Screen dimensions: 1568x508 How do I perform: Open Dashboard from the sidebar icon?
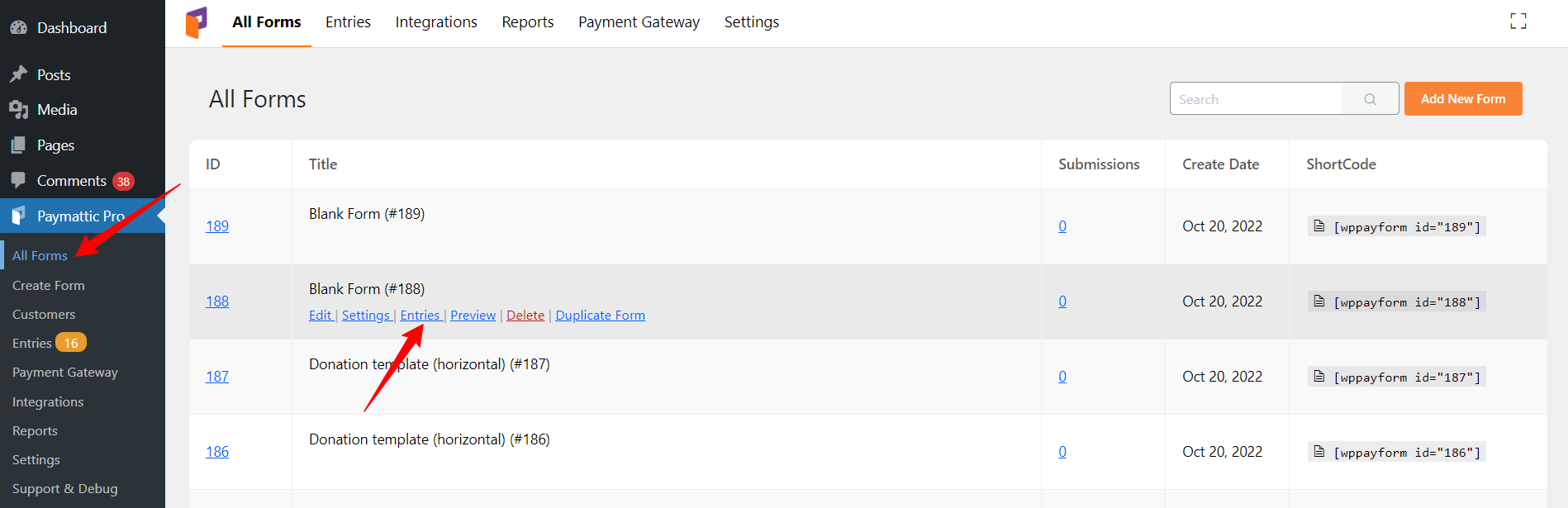point(18,27)
